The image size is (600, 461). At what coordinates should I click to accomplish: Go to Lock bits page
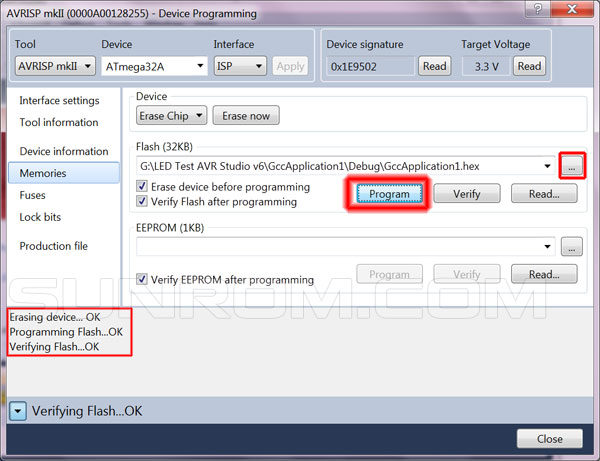tap(40, 217)
